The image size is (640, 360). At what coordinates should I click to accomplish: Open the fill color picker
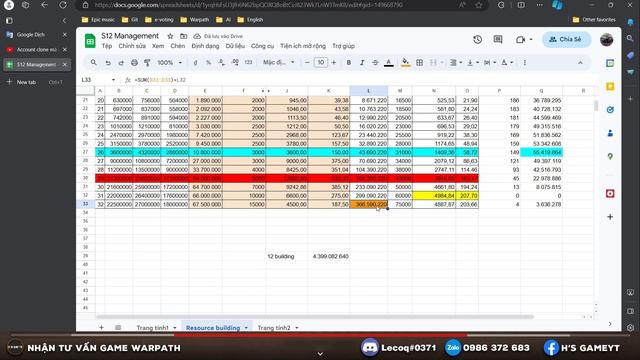coord(405,62)
